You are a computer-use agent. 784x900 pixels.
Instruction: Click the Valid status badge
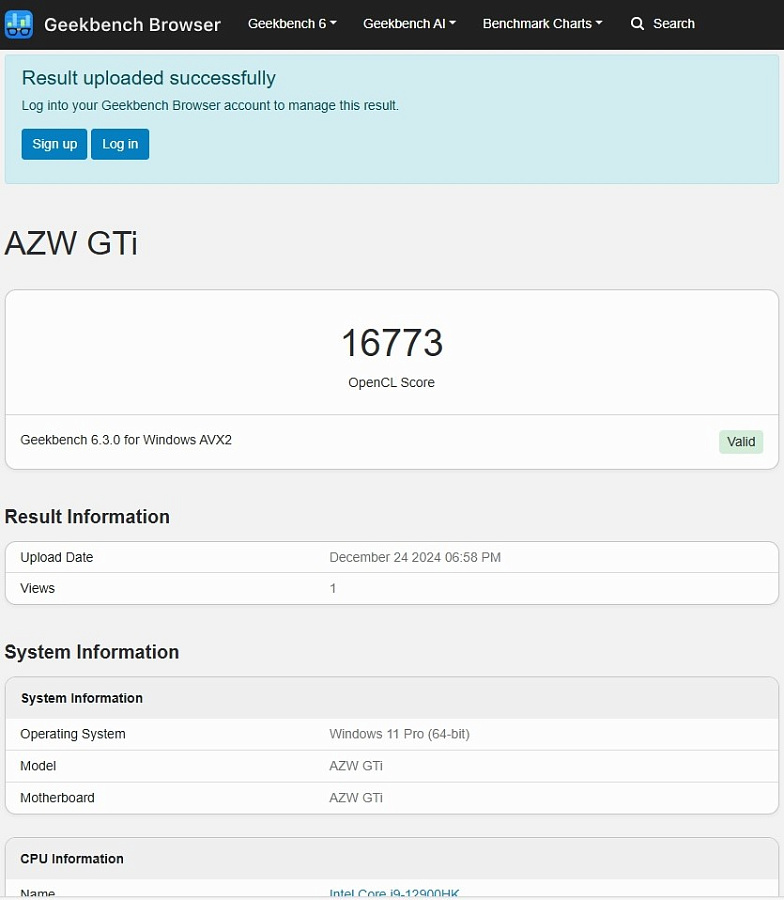741,441
